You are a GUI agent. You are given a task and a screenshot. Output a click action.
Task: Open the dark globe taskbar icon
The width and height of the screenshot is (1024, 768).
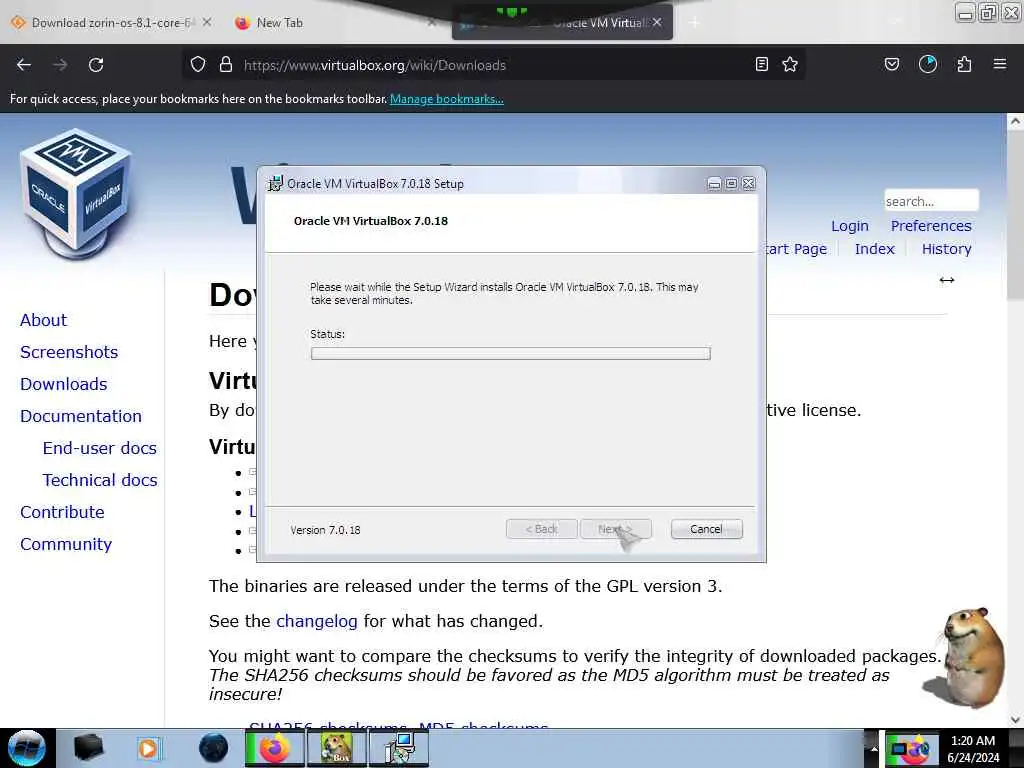tap(214, 748)
